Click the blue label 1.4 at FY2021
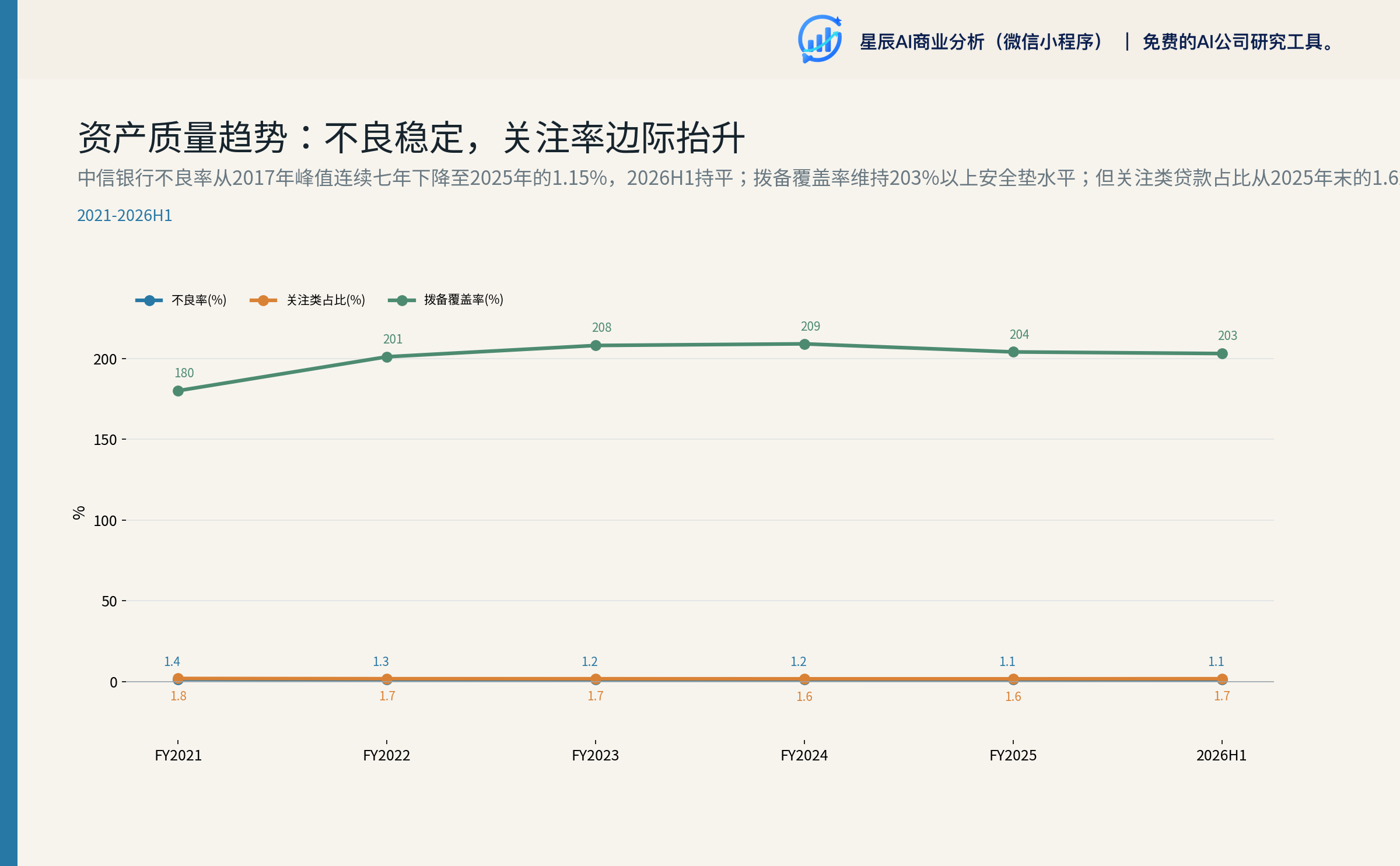This screenshot has width=1400, height=866. point(172,662)
